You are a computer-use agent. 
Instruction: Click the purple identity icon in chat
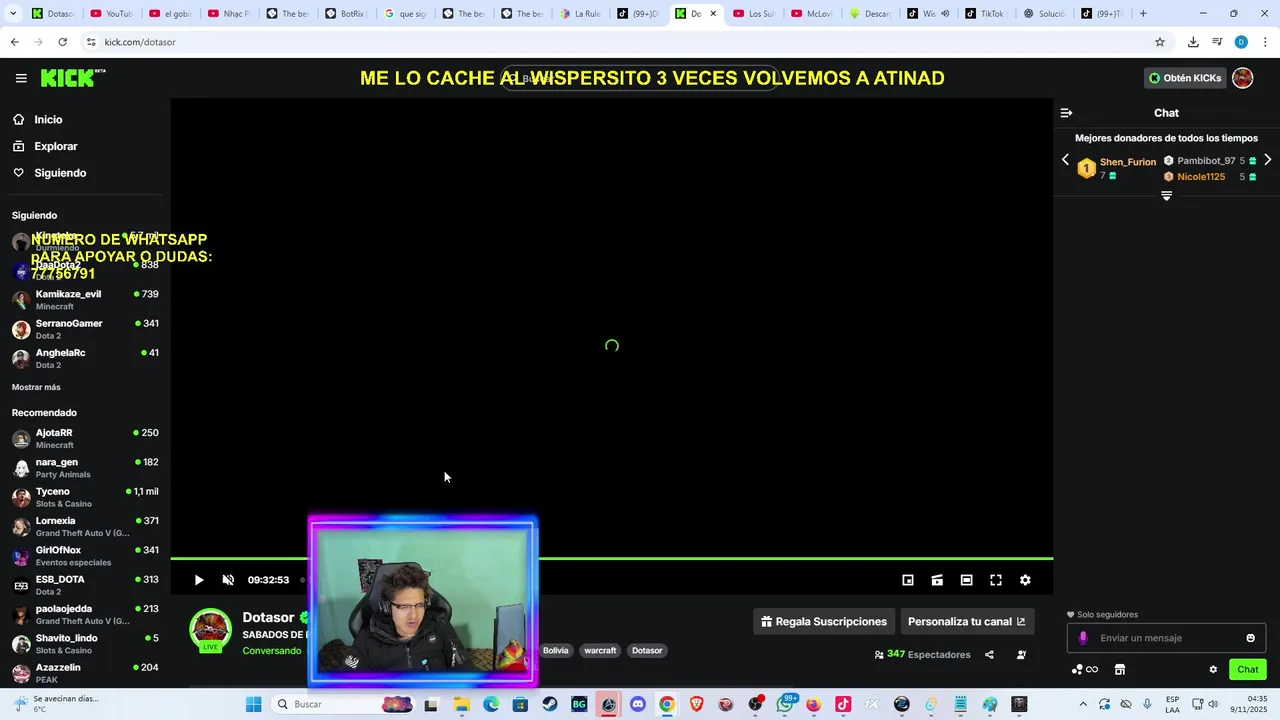(1083, 638)
